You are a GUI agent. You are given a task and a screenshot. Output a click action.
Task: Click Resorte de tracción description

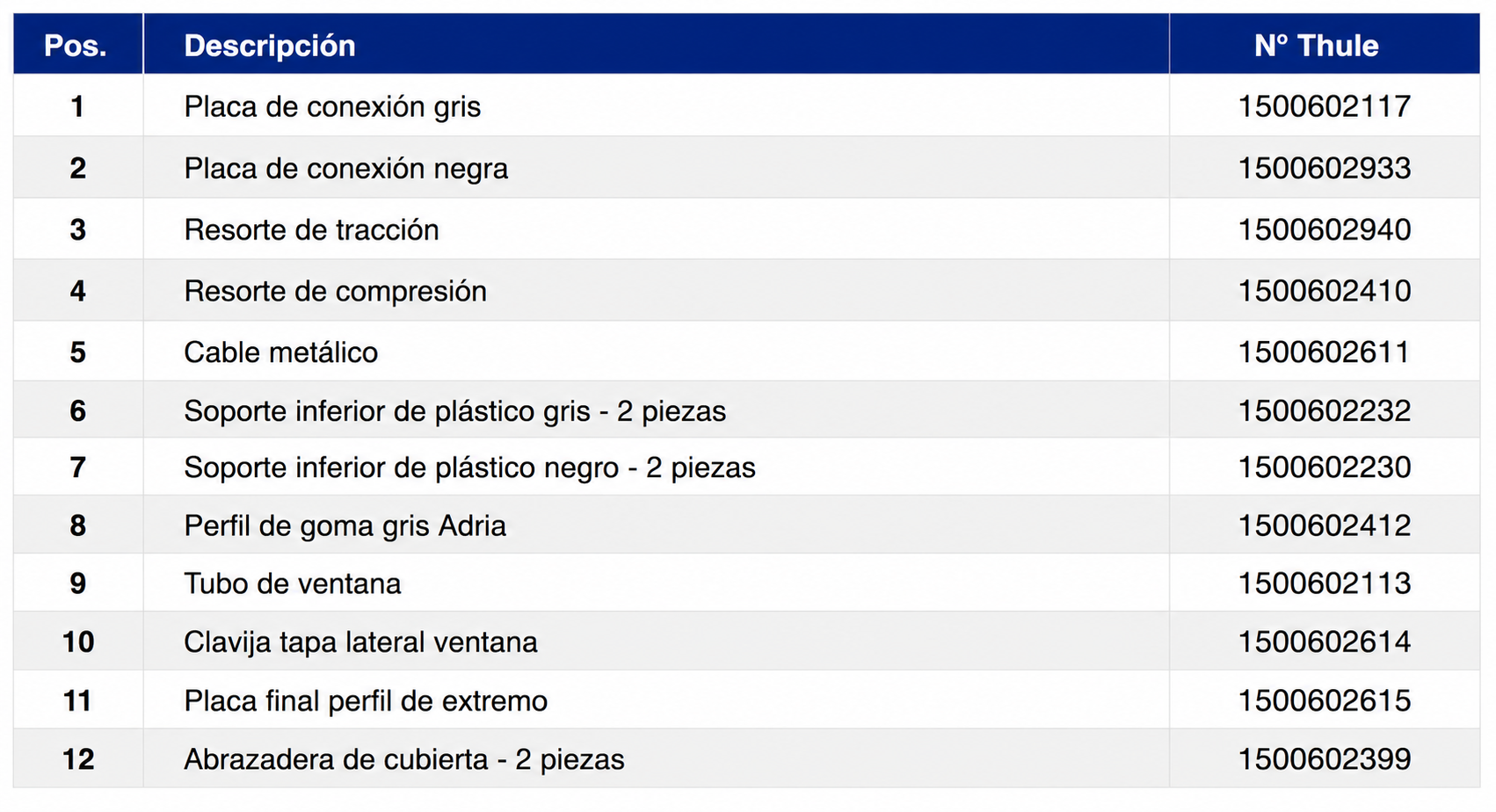click(311, 229)
